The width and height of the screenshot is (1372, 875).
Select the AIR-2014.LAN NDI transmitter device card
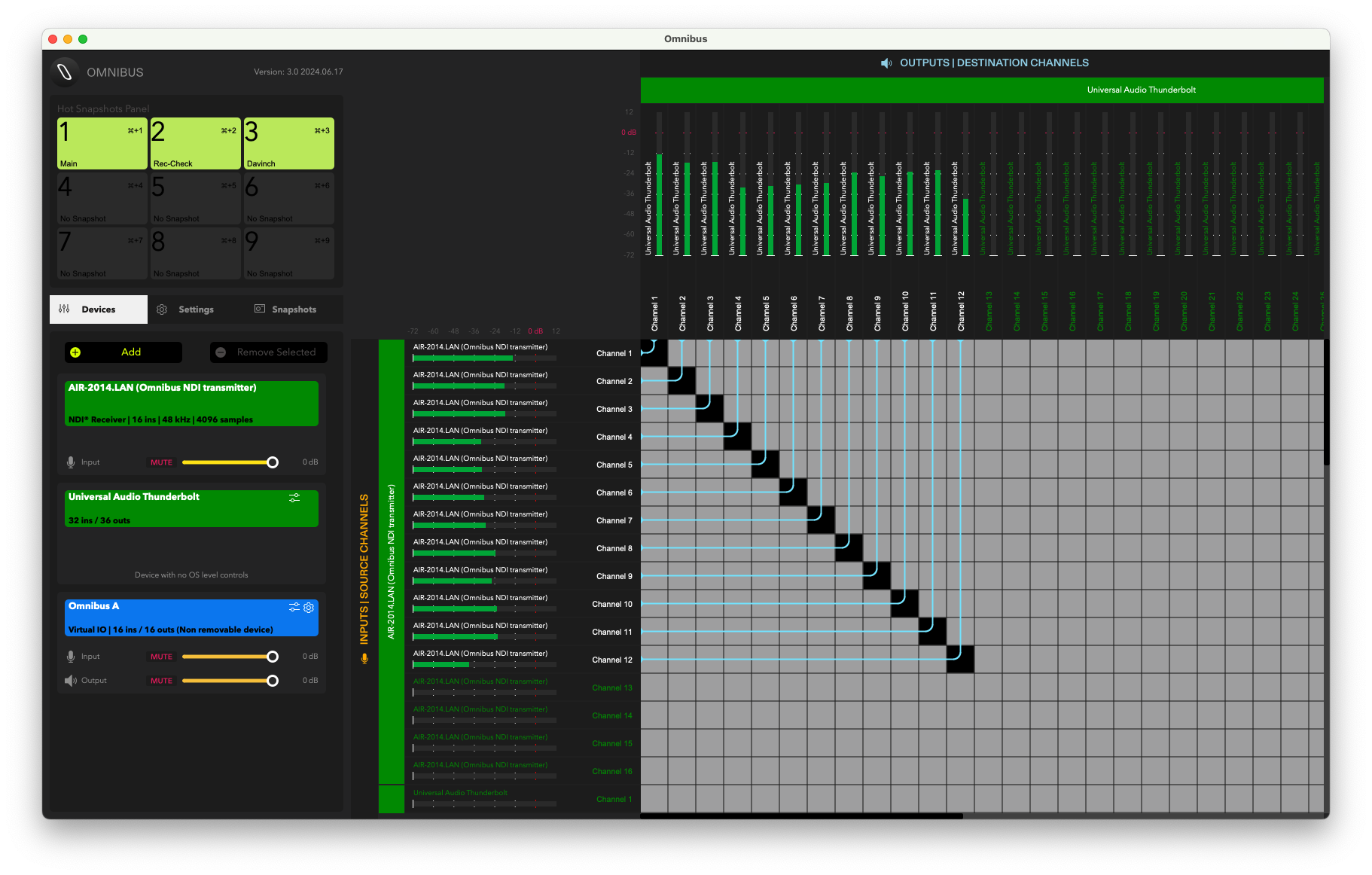191,404
